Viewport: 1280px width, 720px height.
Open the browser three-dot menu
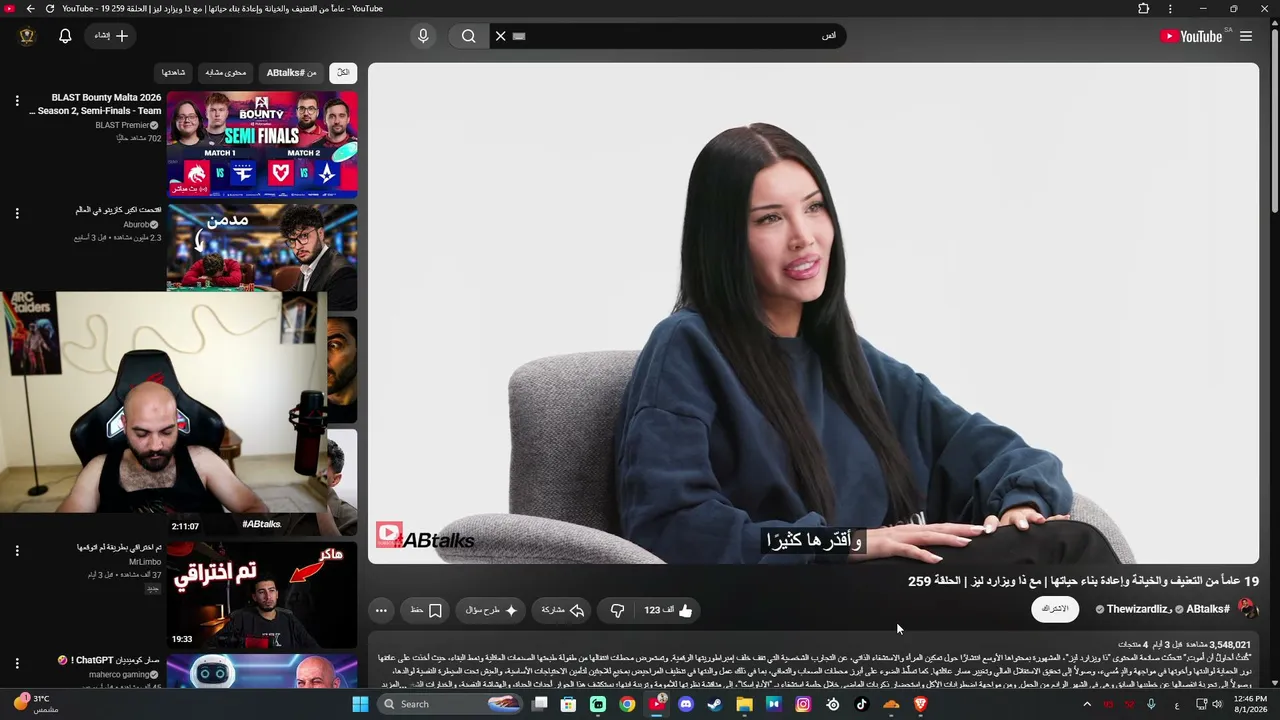coord(1170,9)
